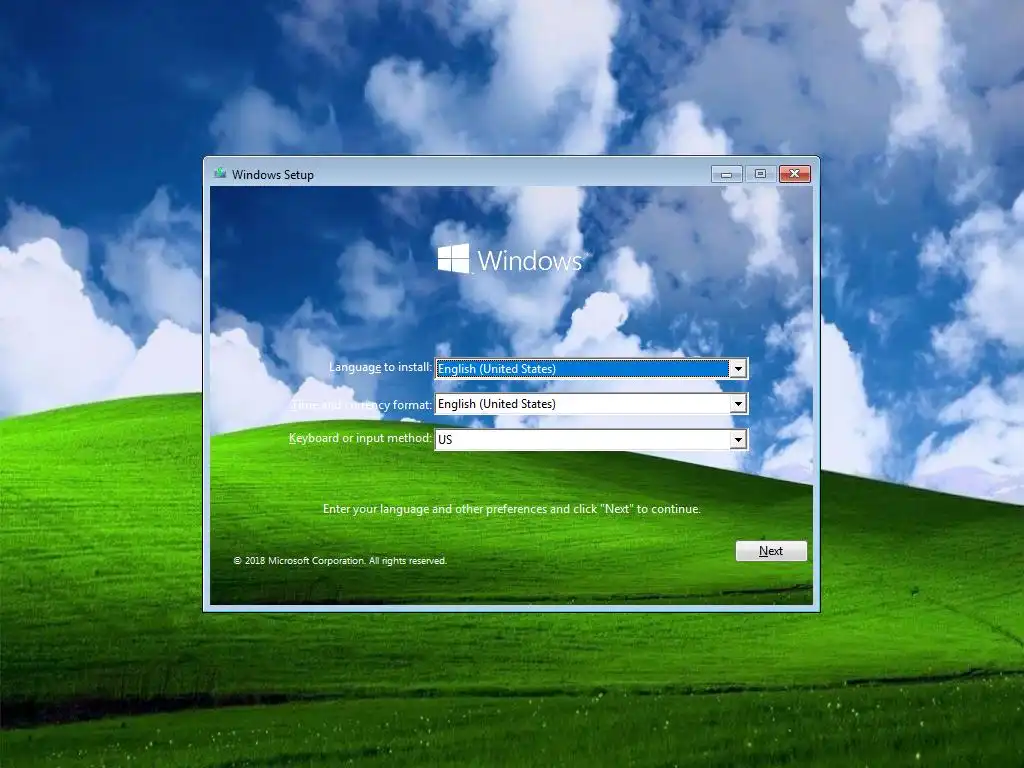Click the 'Keyboard or input method:' label
Image resolution: width=1024 pixels, height=768 pixels.
coord(360,438)
